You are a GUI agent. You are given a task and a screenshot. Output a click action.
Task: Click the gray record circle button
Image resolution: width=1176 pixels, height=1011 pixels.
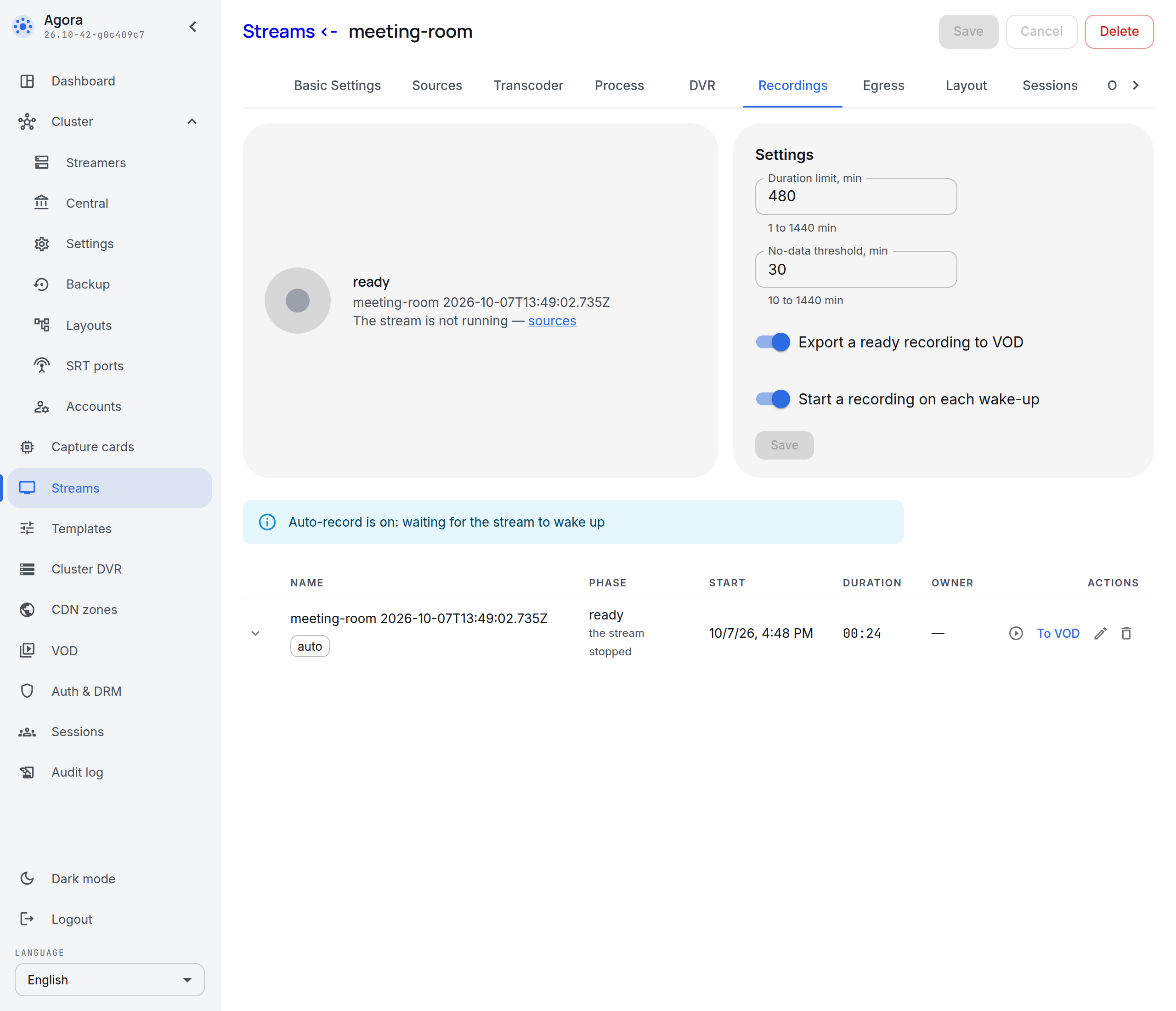[297, 300]
